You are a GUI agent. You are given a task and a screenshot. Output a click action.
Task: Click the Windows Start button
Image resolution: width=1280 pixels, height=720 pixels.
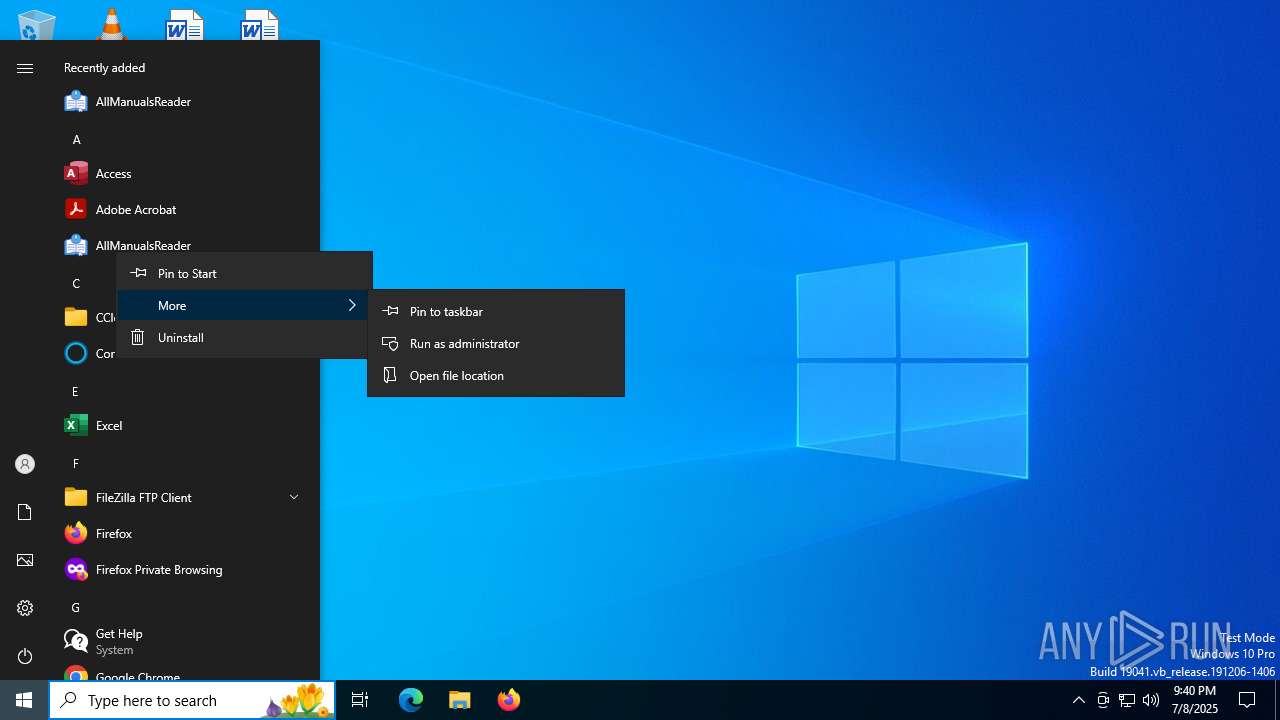24,700
